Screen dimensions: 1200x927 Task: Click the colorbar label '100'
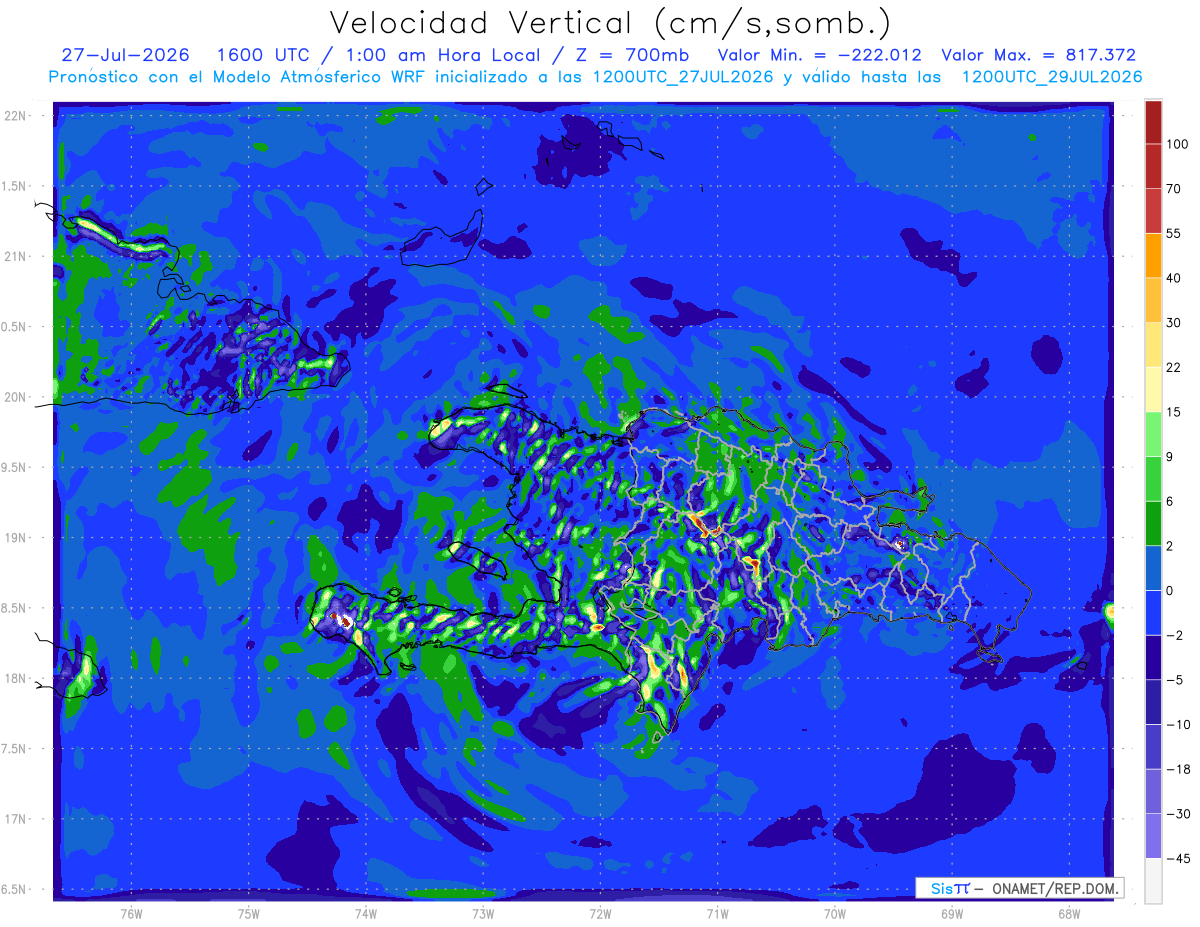(x=1177, y=144)
